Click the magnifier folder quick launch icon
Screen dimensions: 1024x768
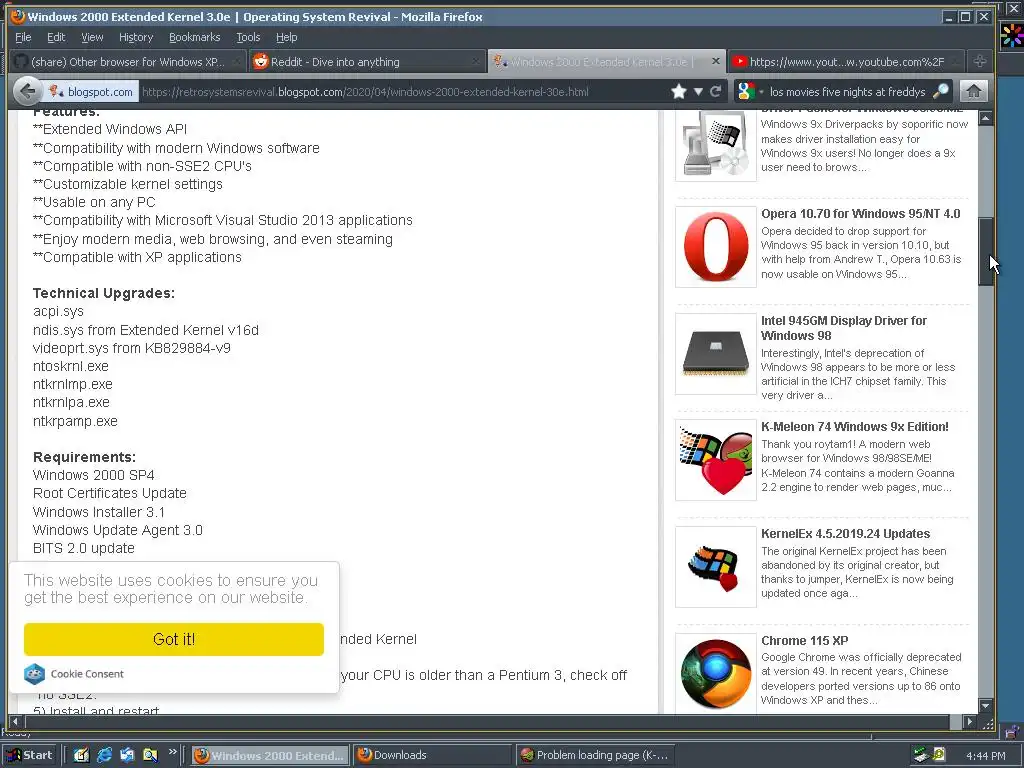(x=150, y=755)
